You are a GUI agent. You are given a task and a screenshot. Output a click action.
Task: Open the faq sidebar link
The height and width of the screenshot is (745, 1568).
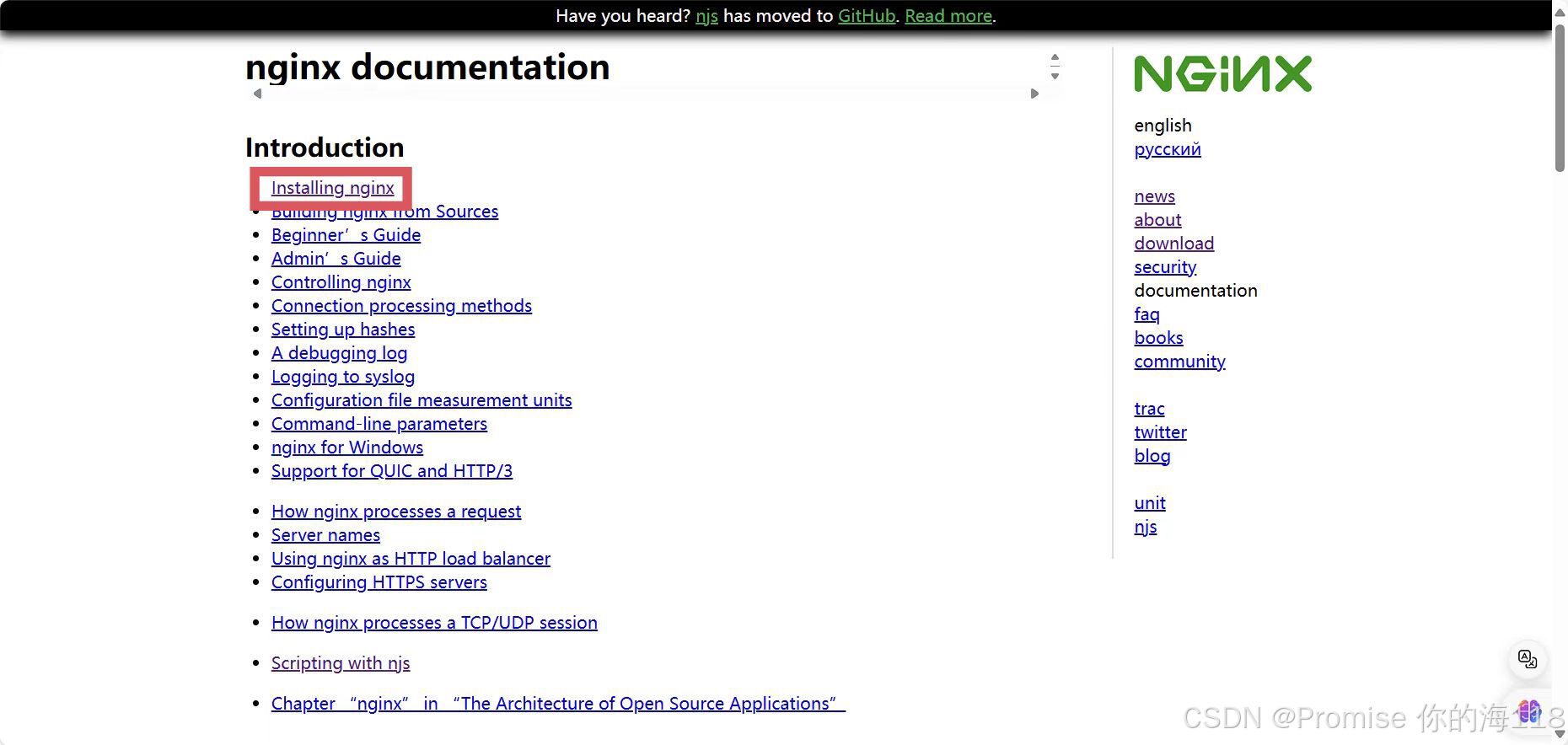(1146, 314)
